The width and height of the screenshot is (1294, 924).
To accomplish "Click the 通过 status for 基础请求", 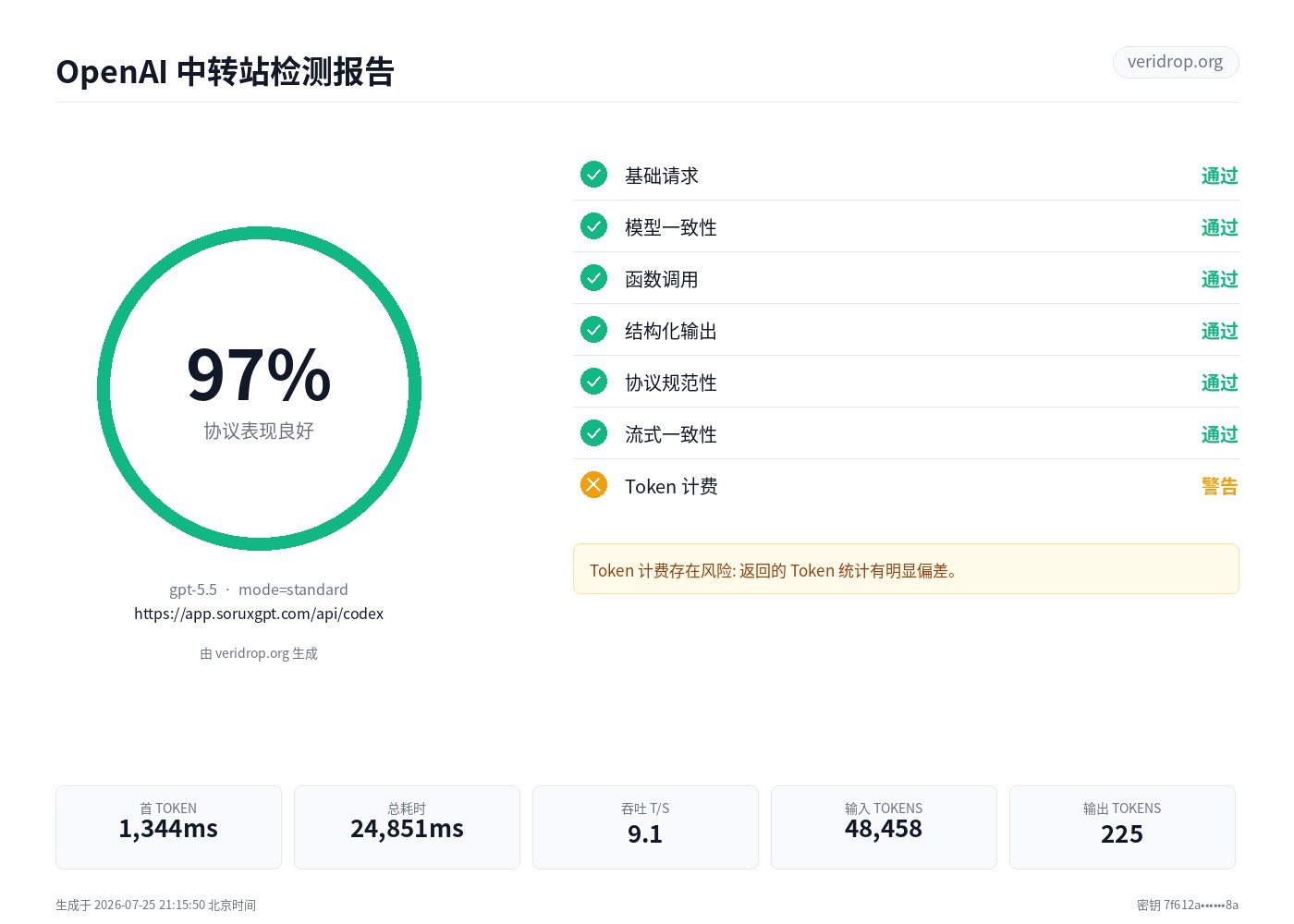I will click(x=1219, y=176).
